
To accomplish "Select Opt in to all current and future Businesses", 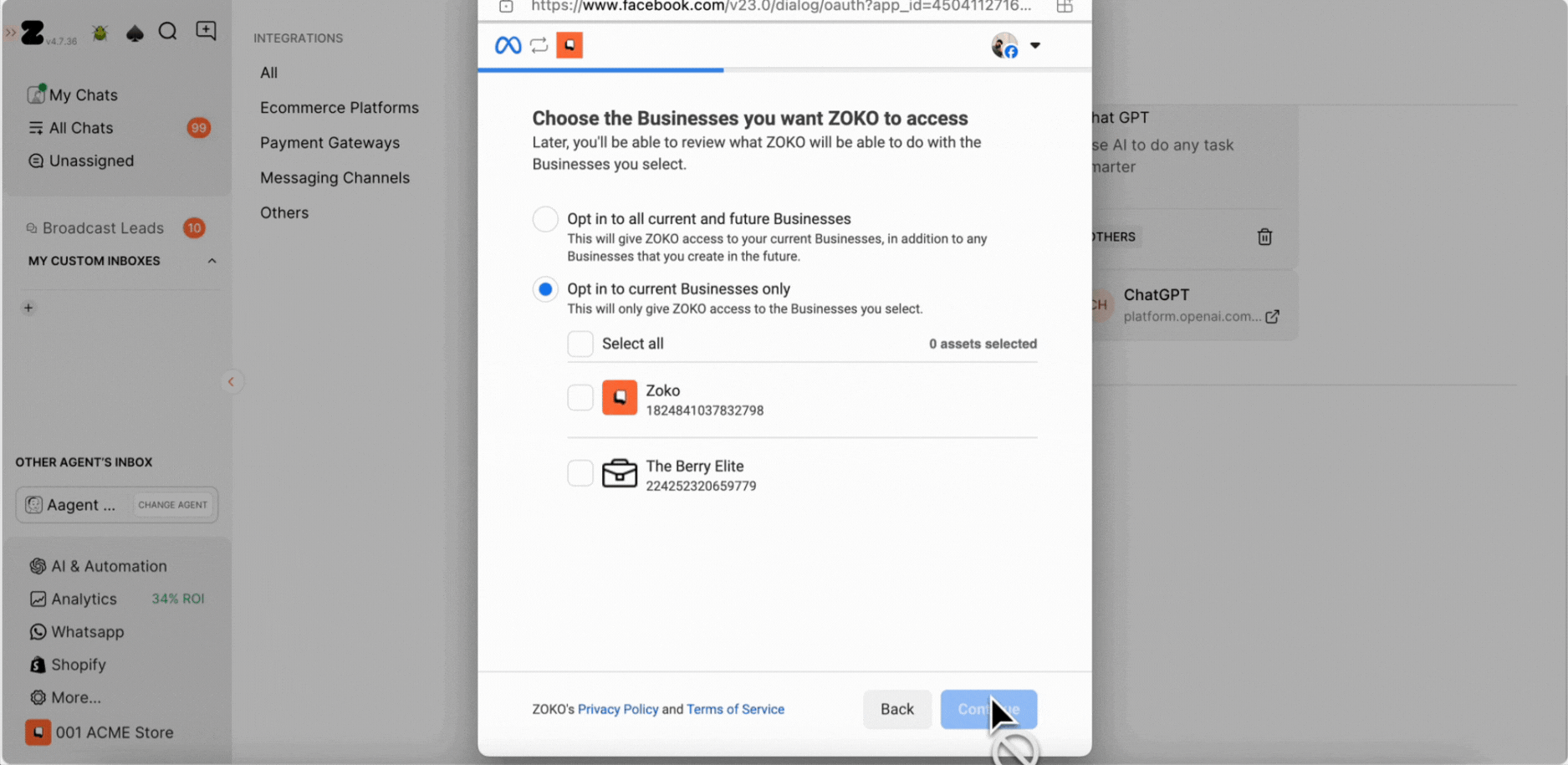I will click(545, 219).
